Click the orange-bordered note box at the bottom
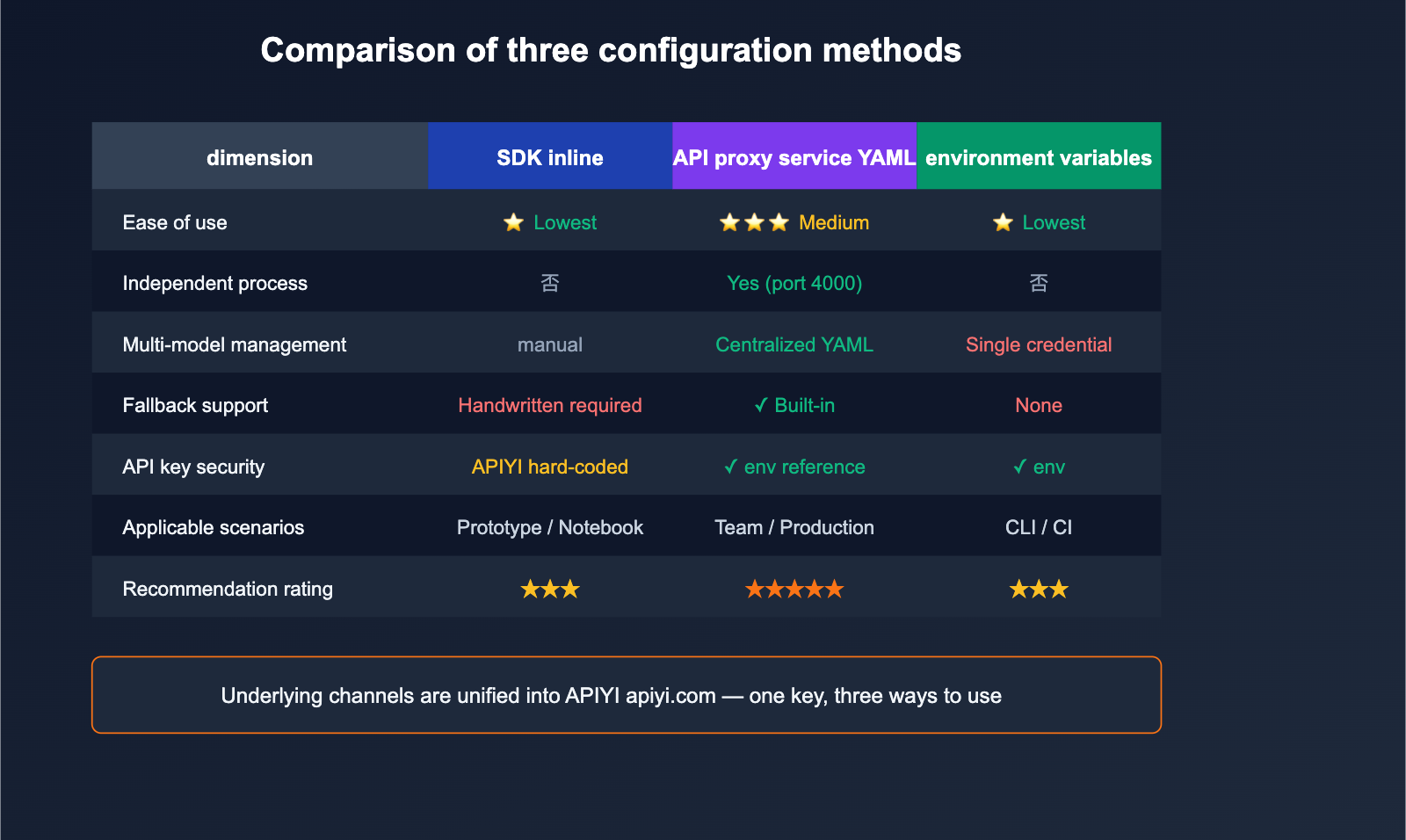Image resolution: width=1406 pixels, height=840 pixels. (x=627, y=695)
